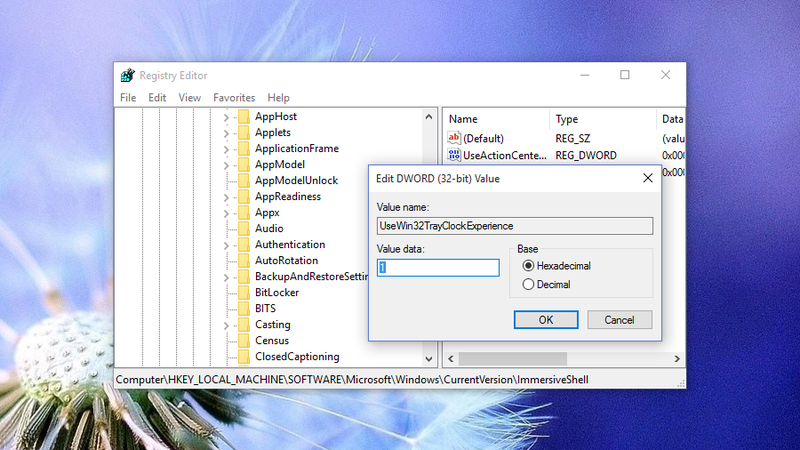
Task: Click the '(Default)' value name
Action: (x=483, y=138)
